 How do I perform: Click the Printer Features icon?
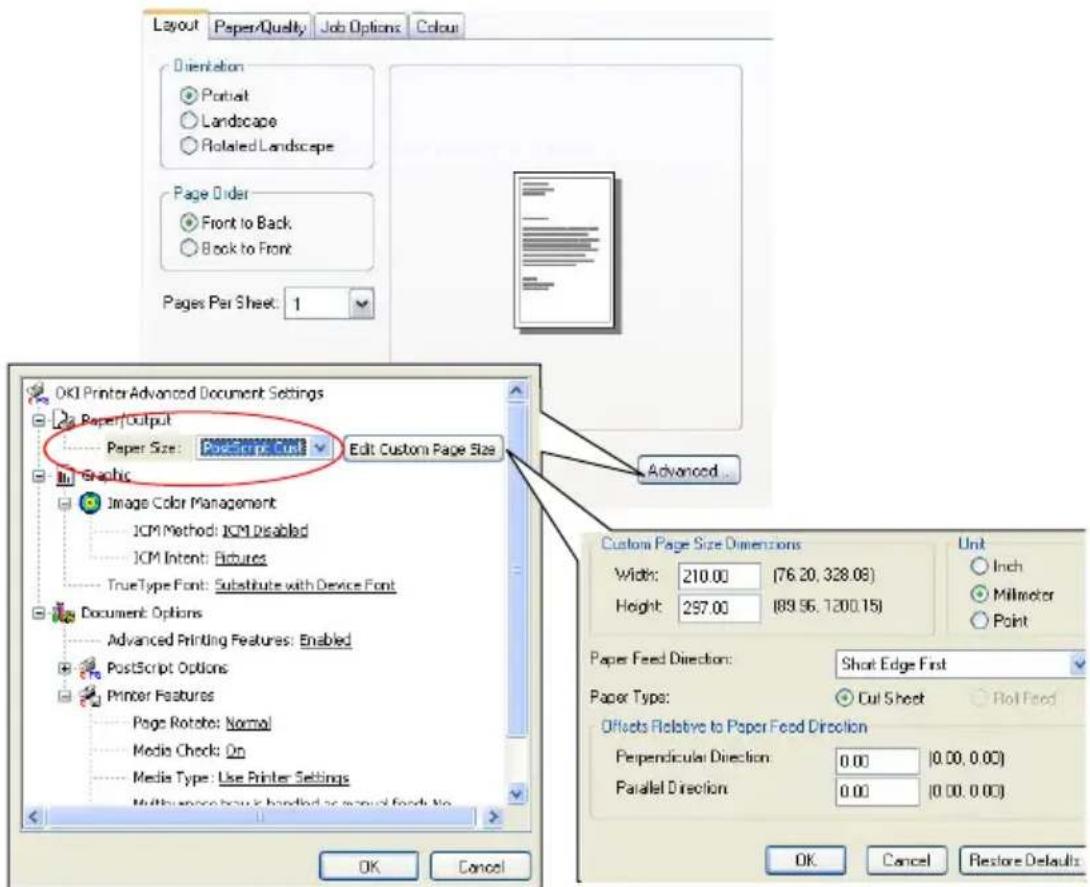point(90,696)
